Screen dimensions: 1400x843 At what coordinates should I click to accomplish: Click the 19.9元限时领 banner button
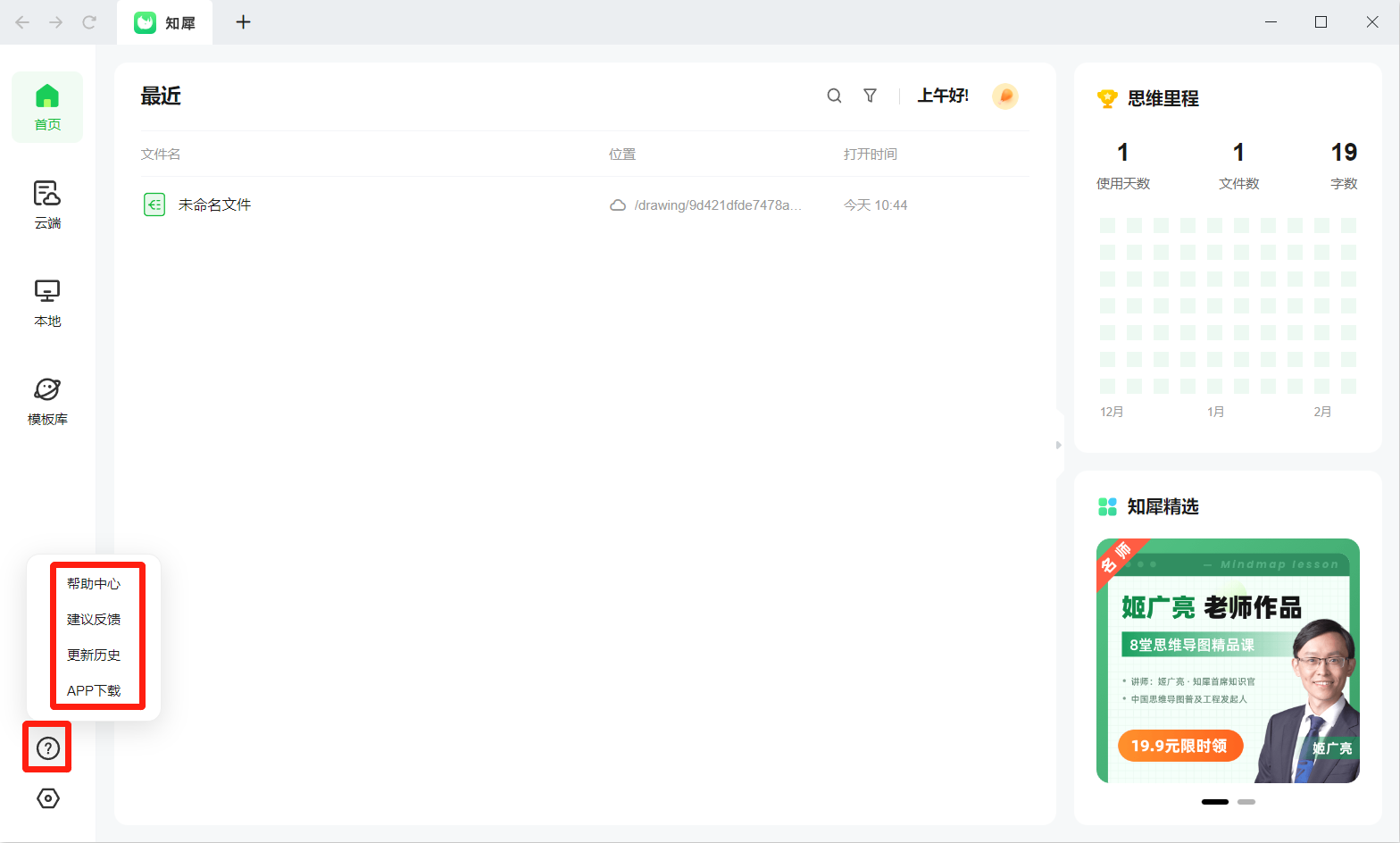pos(1179,746)
